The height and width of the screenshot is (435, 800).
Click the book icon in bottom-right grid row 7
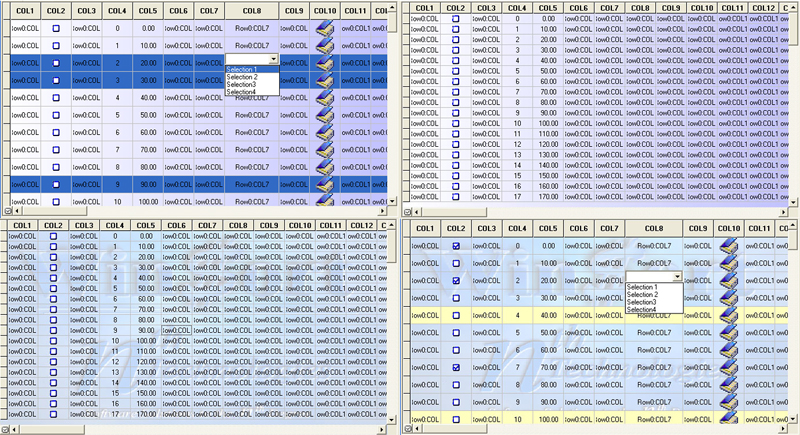730,367
